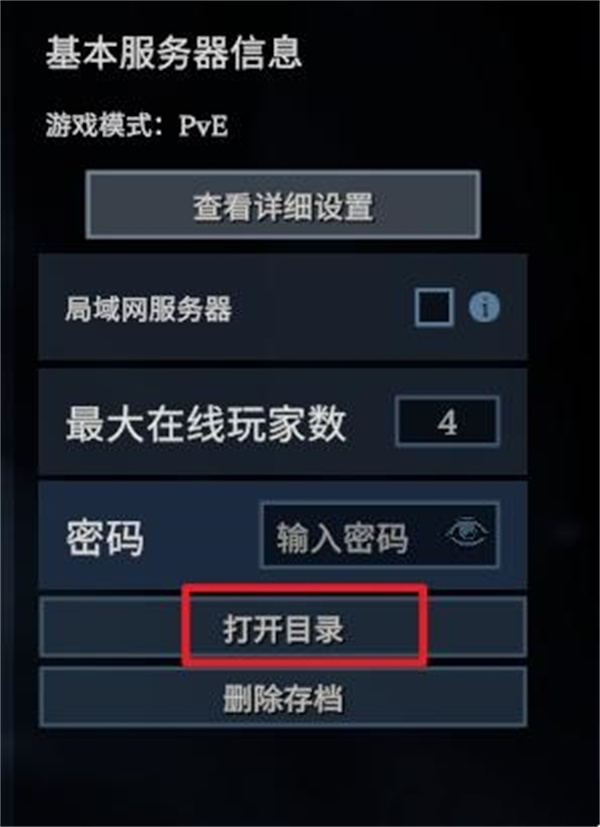Click the red highlight box around 打开目录
600x827 pixels.
point(304,625)
